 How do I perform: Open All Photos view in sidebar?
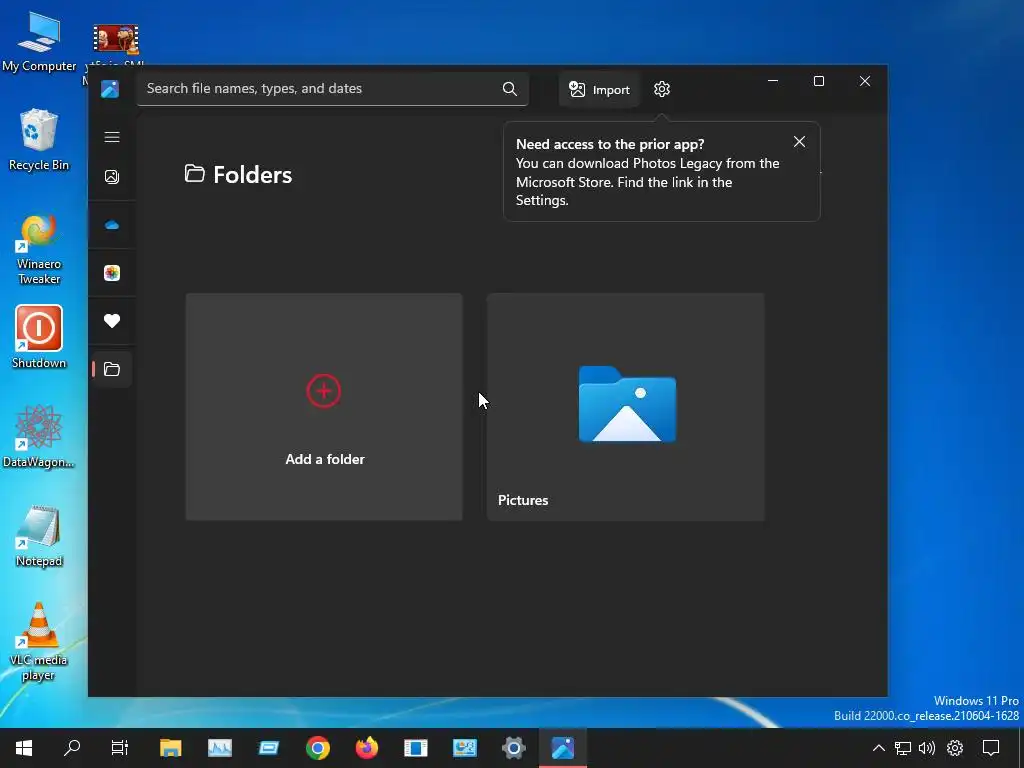112,177
